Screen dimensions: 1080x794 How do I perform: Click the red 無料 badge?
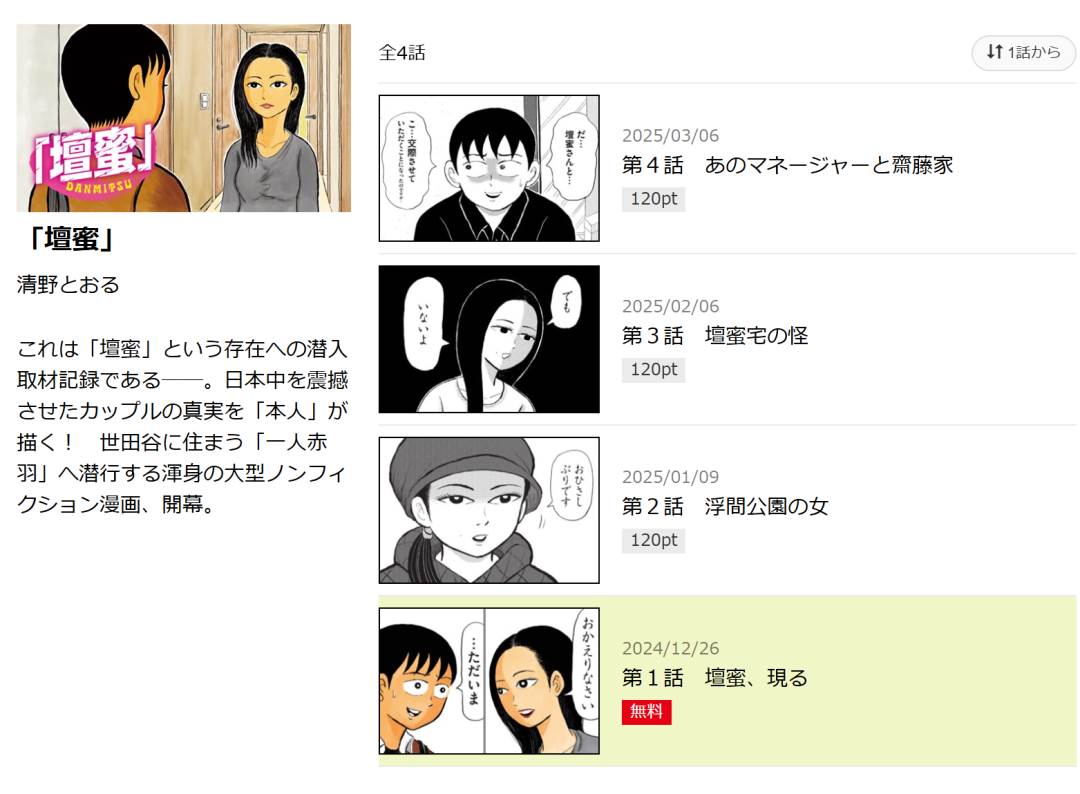646,712
